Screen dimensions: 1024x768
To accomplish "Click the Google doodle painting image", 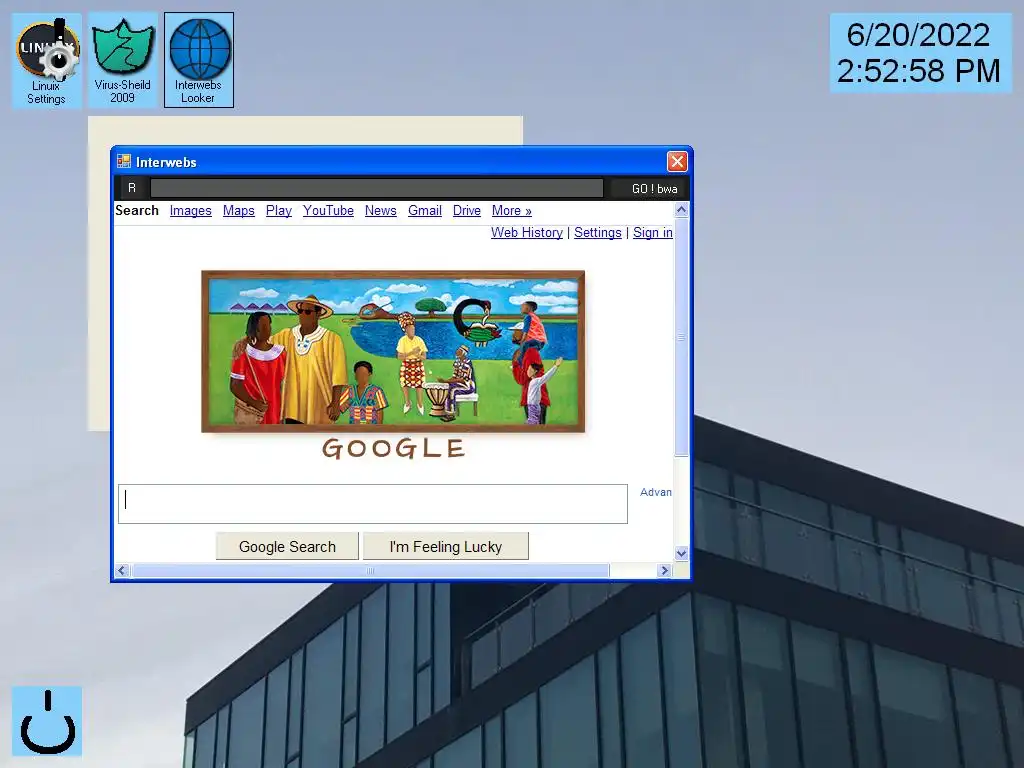I will 393,351.
